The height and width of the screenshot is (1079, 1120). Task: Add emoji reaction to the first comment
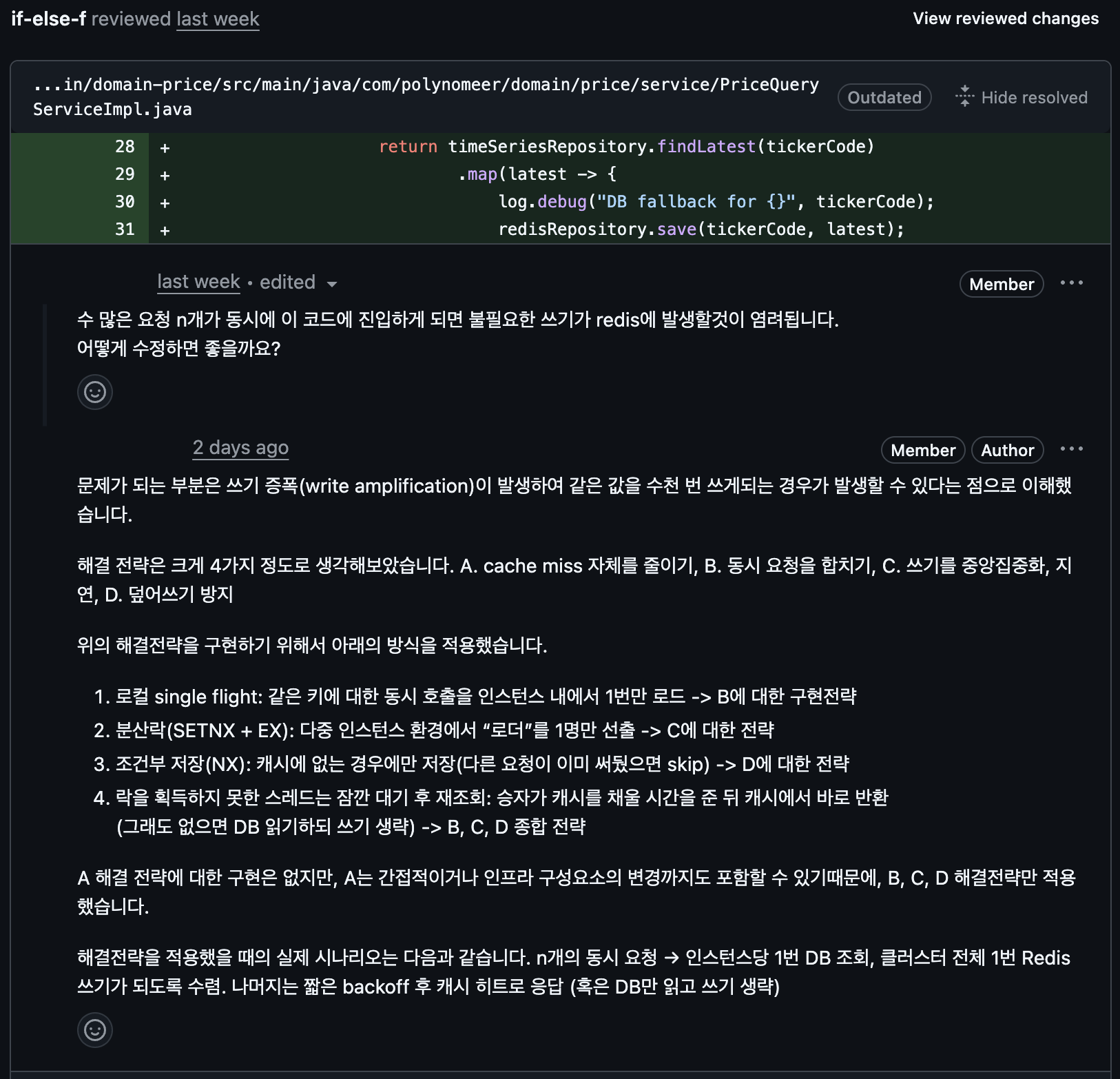(95, 392)
